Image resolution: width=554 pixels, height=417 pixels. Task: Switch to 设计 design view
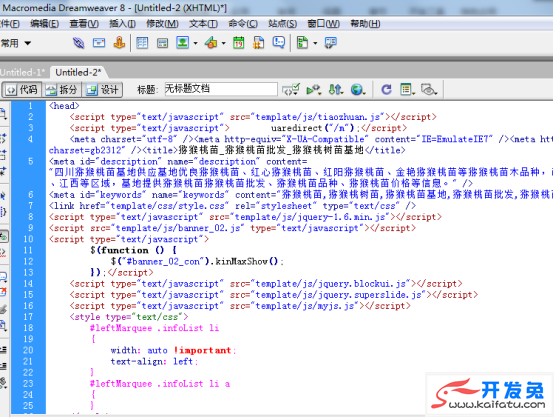[102, 90]
